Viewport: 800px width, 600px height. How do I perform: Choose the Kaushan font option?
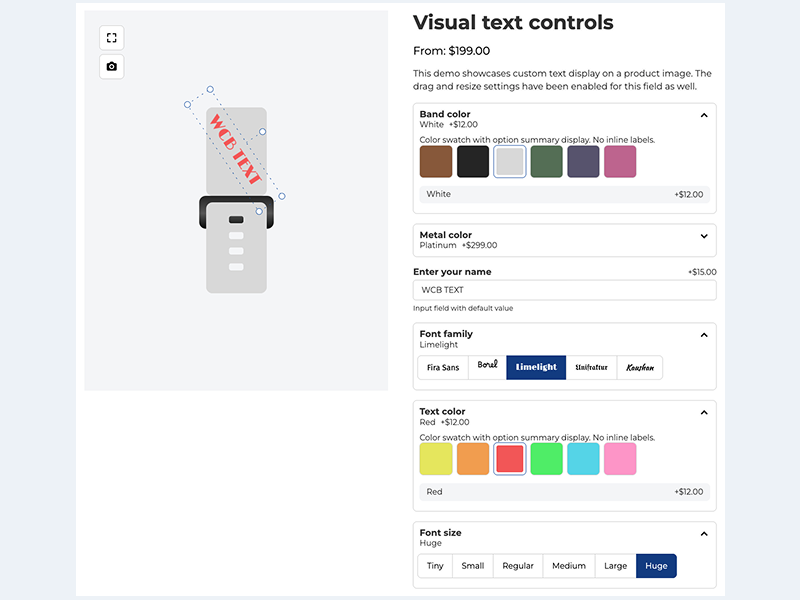(x=640, y=367)
